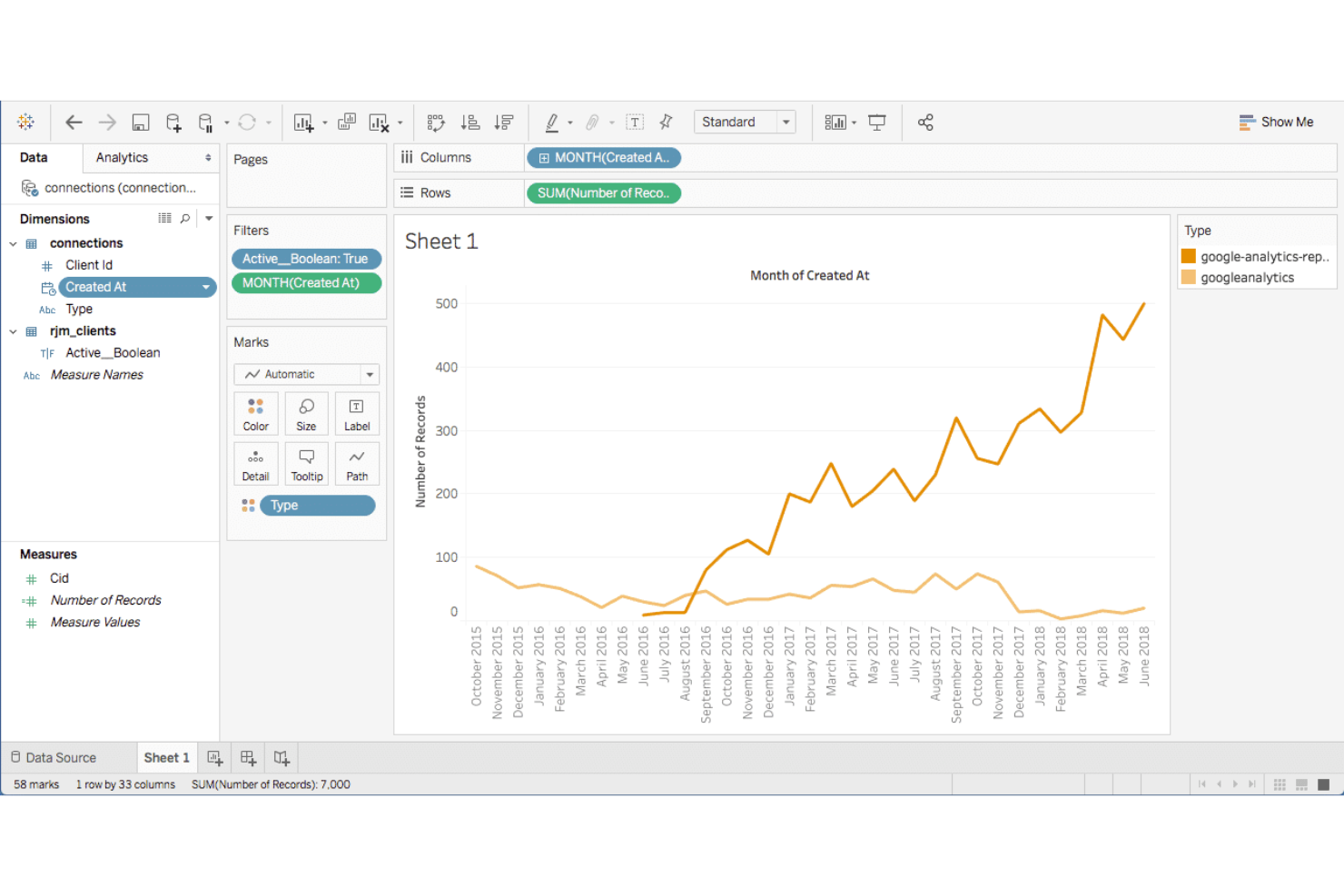Select the google-analytics-rep orange legend swatch

1189,256
